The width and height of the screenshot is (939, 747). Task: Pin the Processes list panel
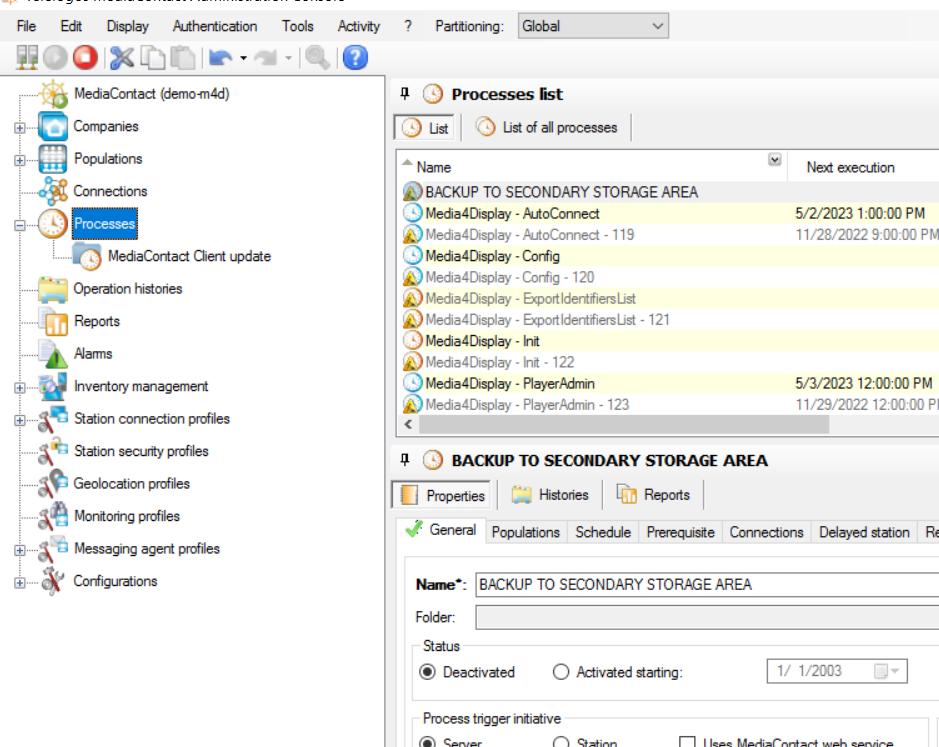[405, 93]
